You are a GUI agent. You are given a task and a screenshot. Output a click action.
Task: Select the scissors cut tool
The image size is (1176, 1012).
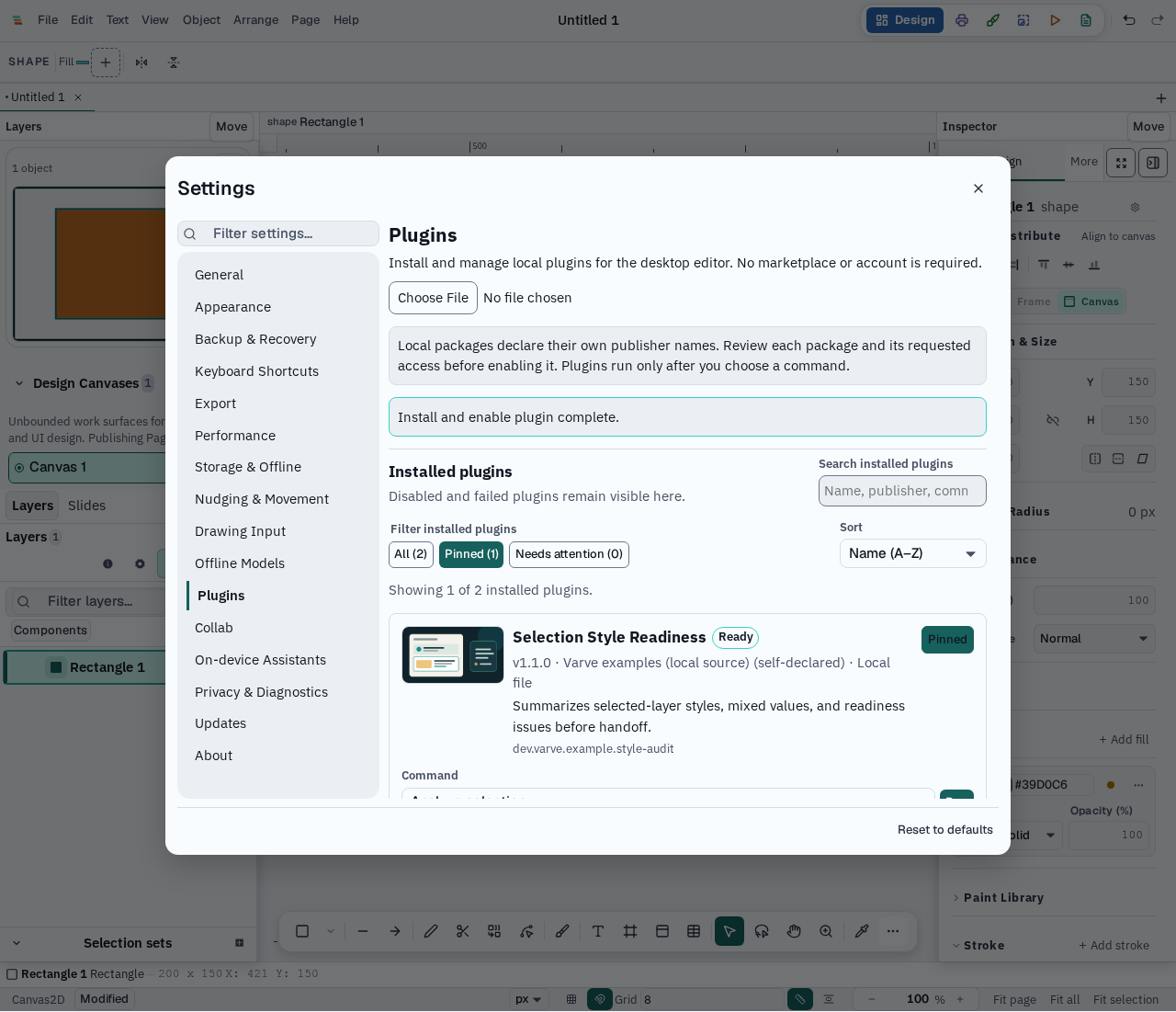(462, 931)
